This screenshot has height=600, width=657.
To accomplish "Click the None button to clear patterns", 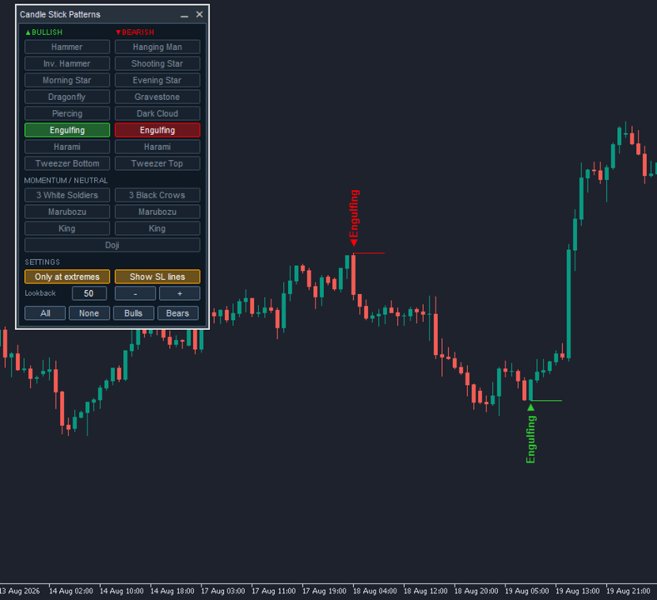I will (x=89, y=313).
